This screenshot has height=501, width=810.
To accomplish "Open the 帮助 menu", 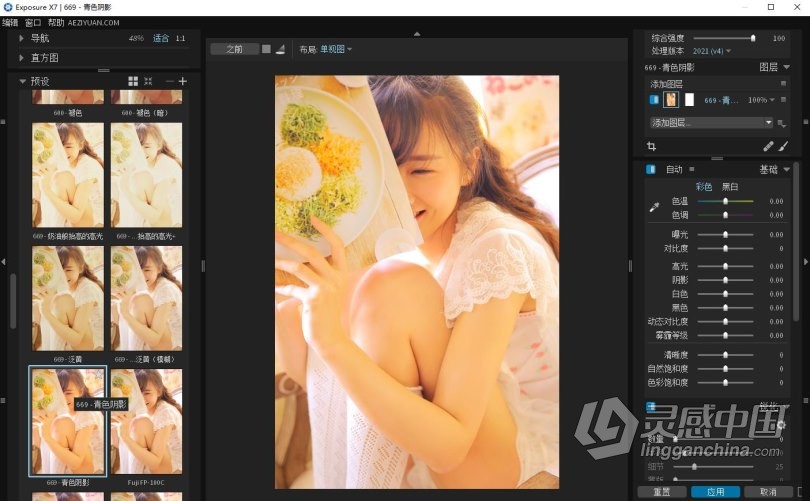I will [x=56, y=22].
